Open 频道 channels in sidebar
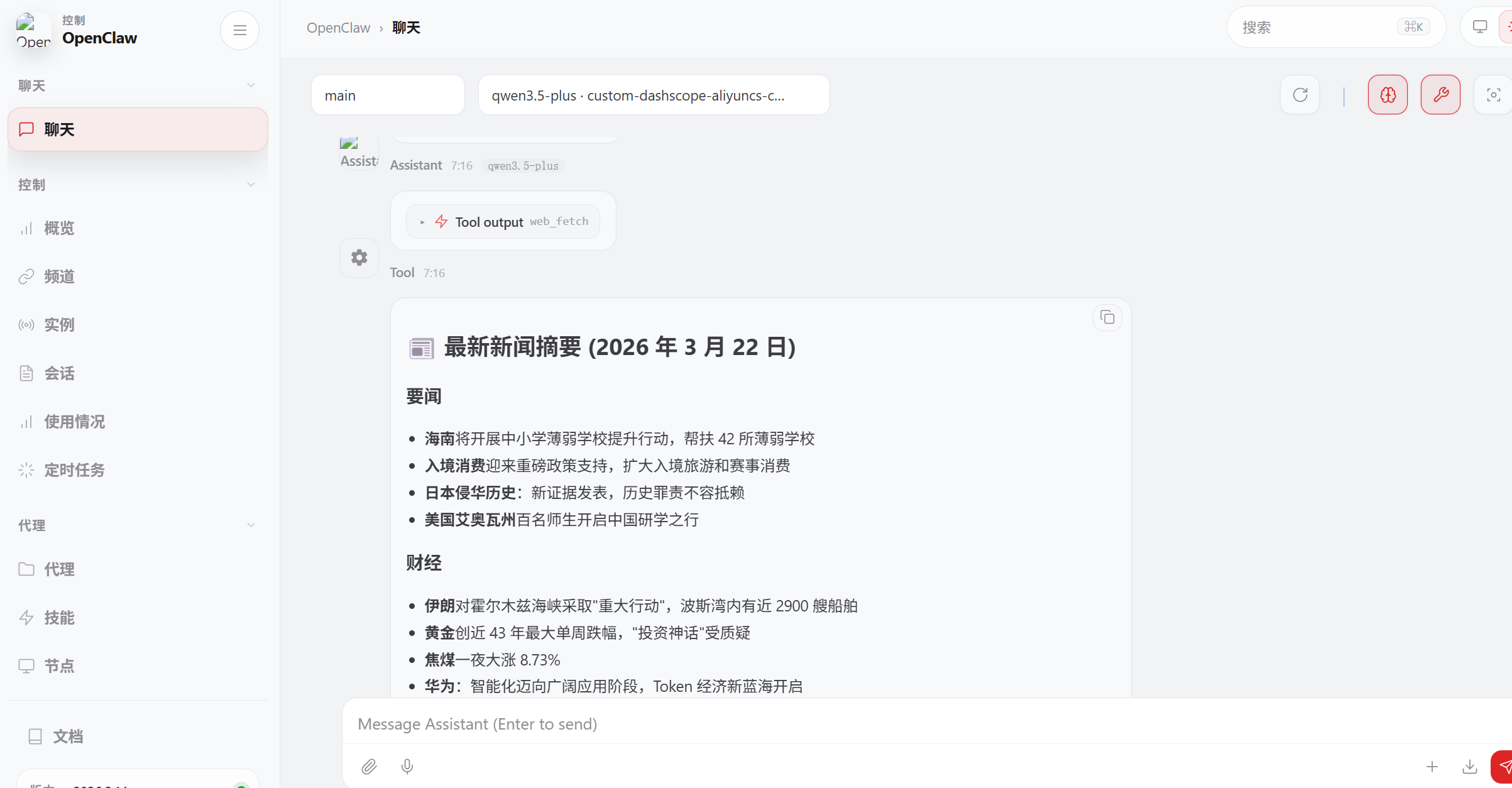Screen dimensions: 1512x788 point(138,276)
